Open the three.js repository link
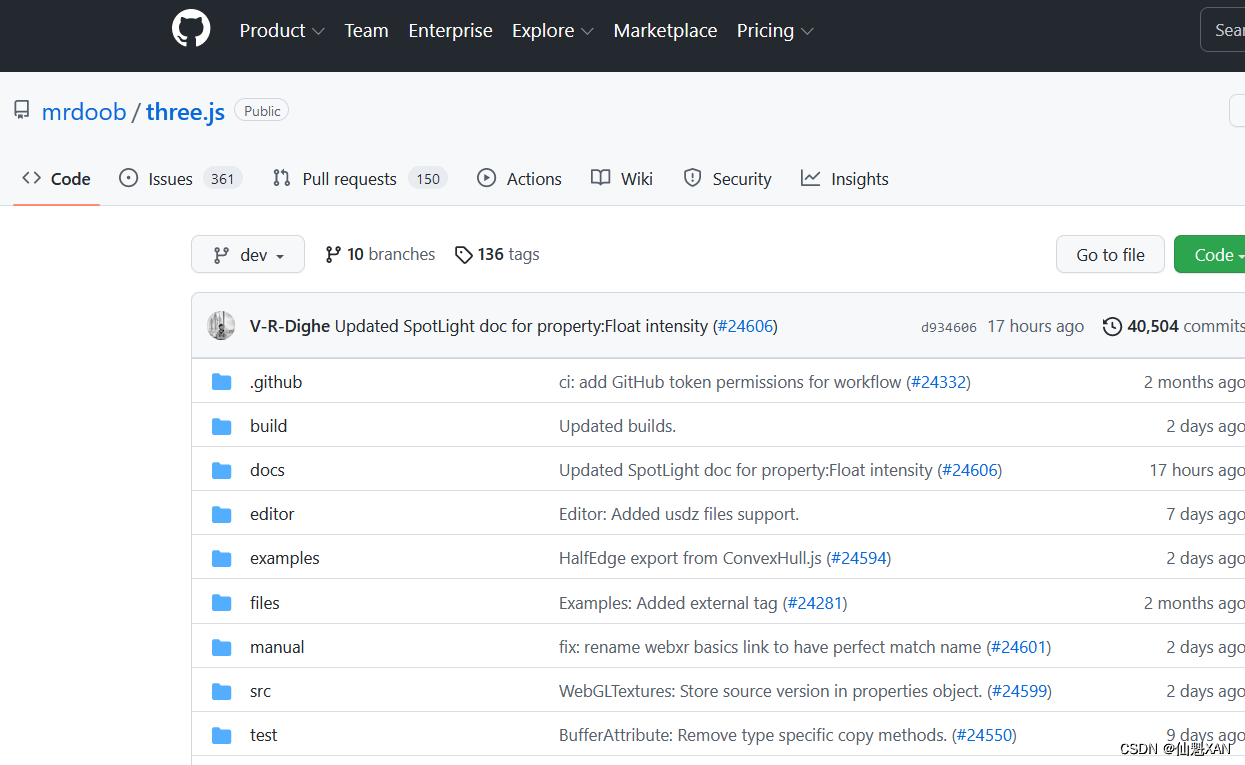 [185, 111]
